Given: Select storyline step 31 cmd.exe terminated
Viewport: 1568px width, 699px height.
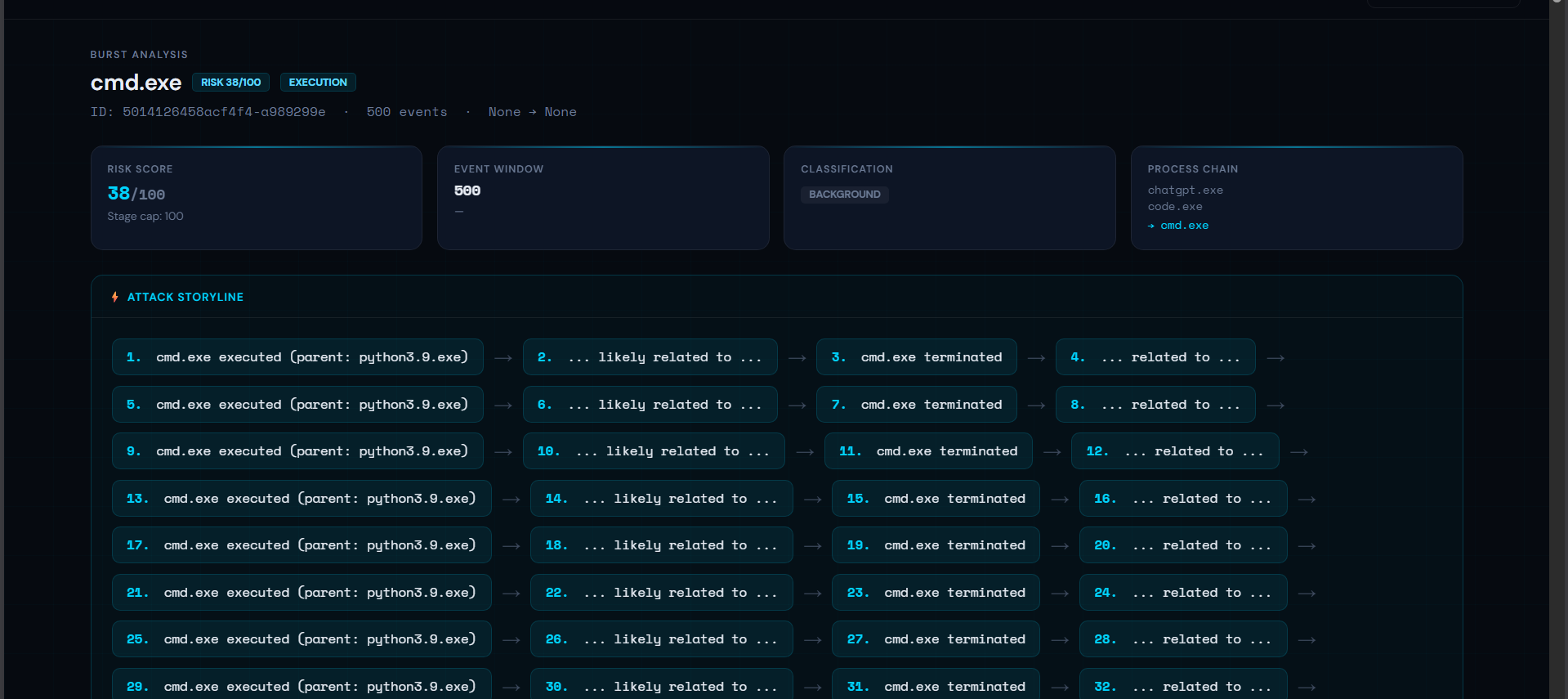Looking at the screenshot, I should click(936, 685).
